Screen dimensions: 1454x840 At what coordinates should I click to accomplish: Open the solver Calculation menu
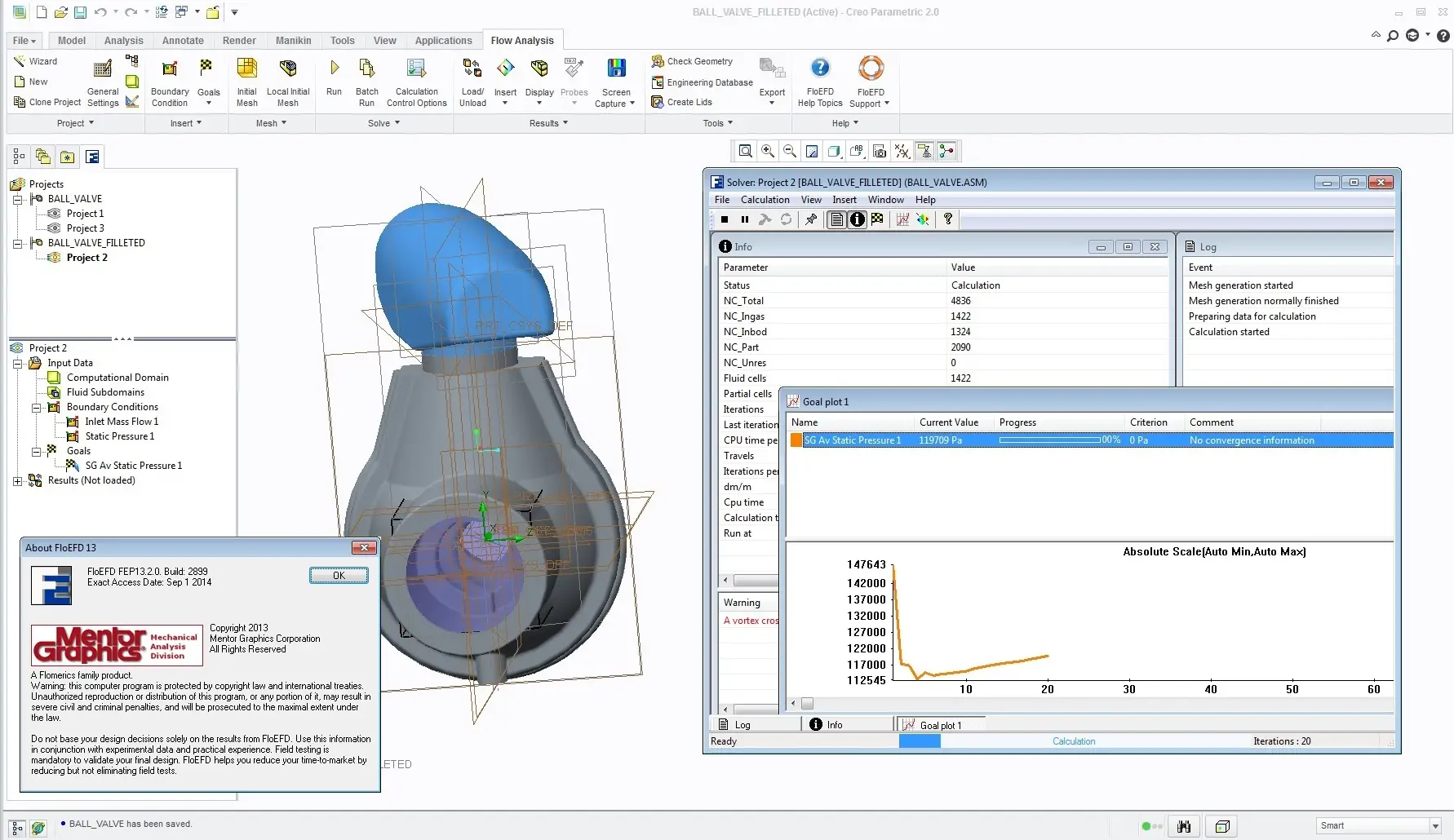[x=765, y=200]
